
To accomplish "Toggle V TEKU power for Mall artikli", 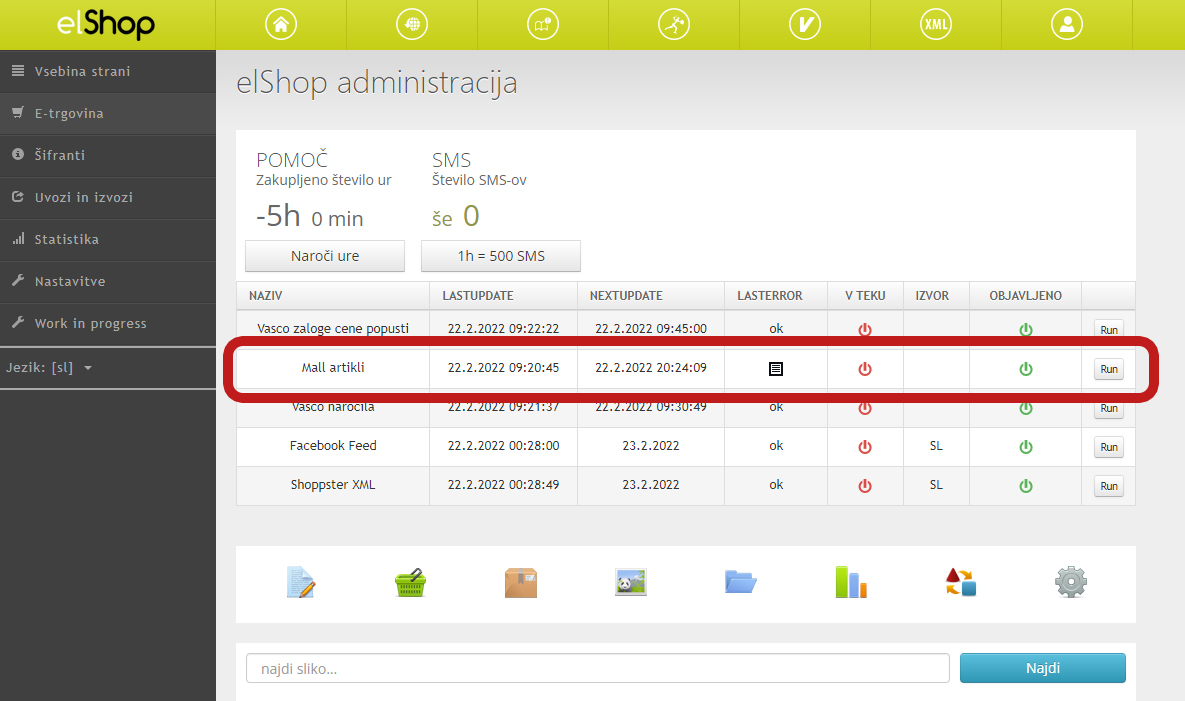I will pyautogui.click(x=865, y=369).
